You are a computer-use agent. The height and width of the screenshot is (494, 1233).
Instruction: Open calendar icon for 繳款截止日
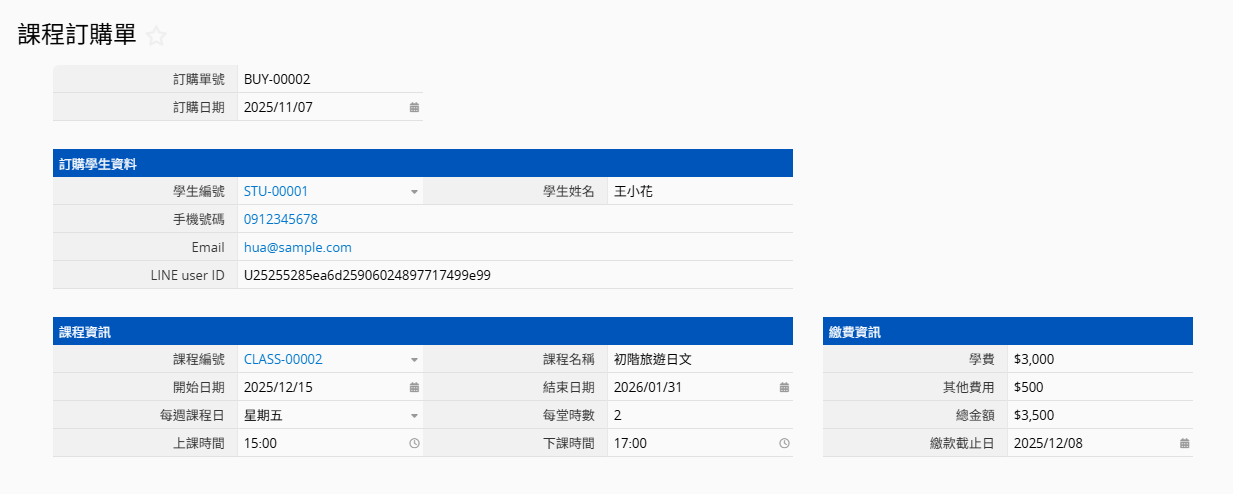(1184, 443)
